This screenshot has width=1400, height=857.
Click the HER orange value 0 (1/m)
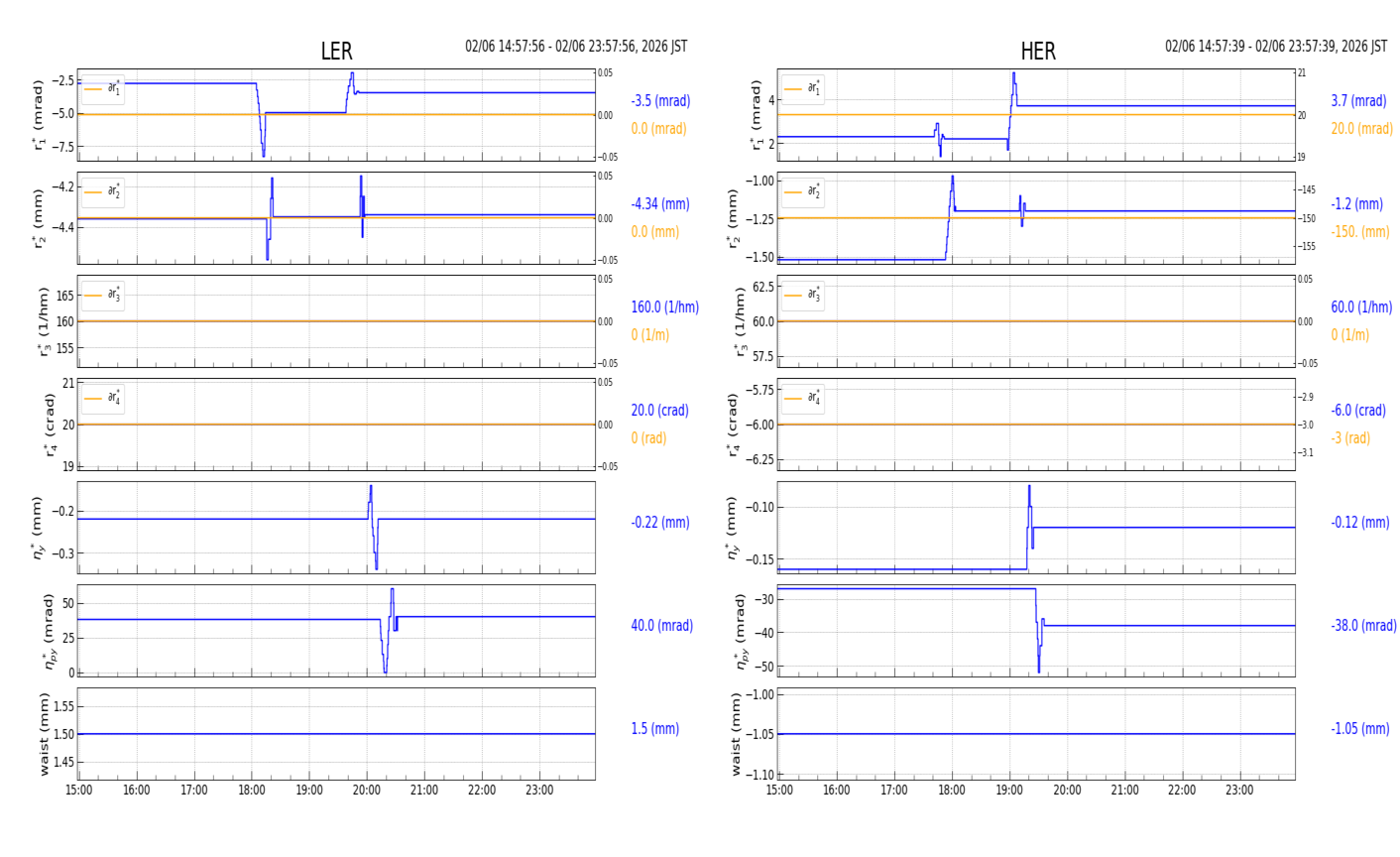1349,335
